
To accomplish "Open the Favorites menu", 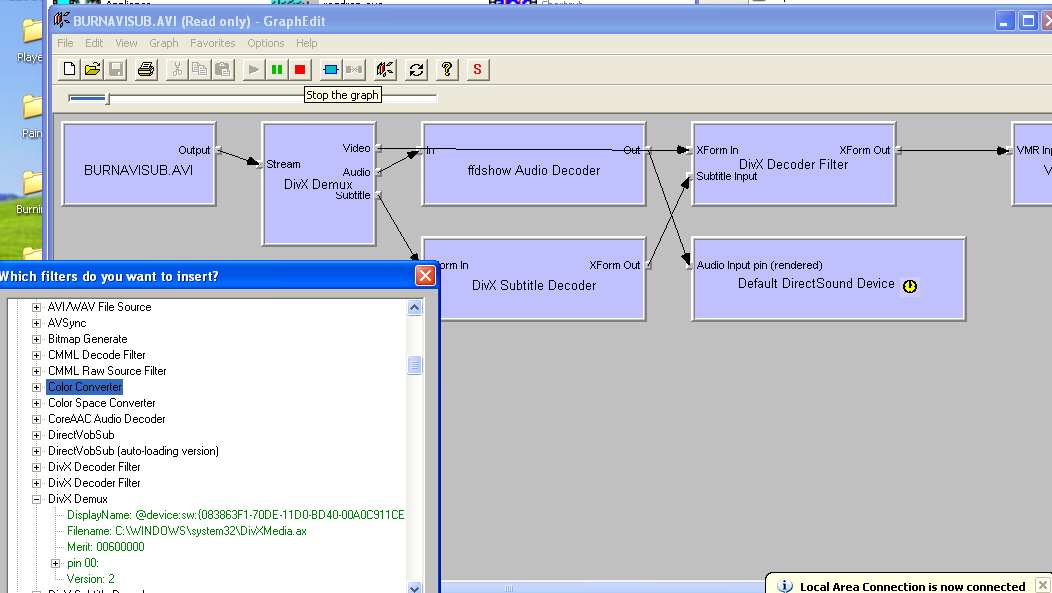I will point(213,43).
